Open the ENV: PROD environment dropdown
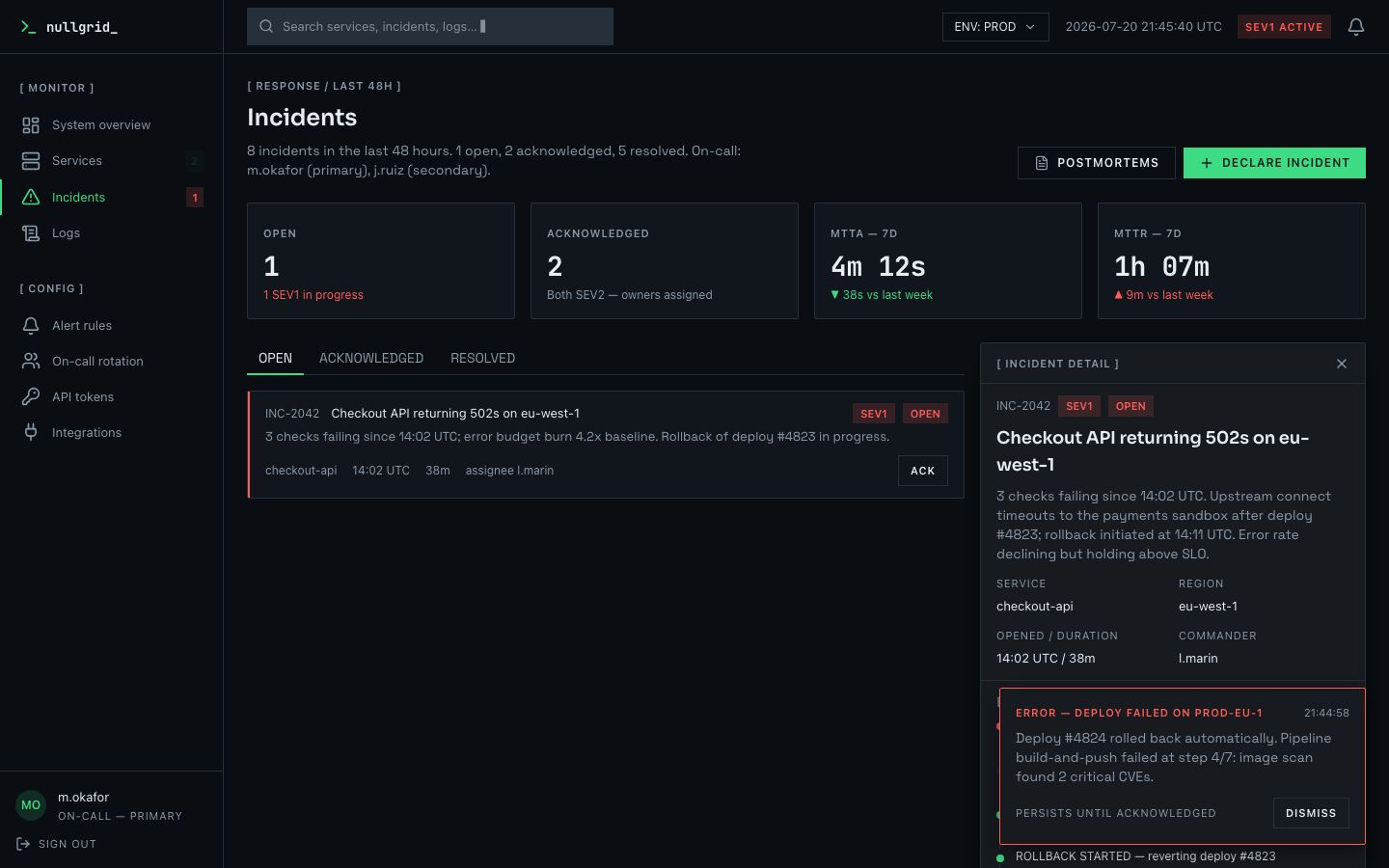The width and height of the screenshot is (1389, 868). (x=995, y=27)
